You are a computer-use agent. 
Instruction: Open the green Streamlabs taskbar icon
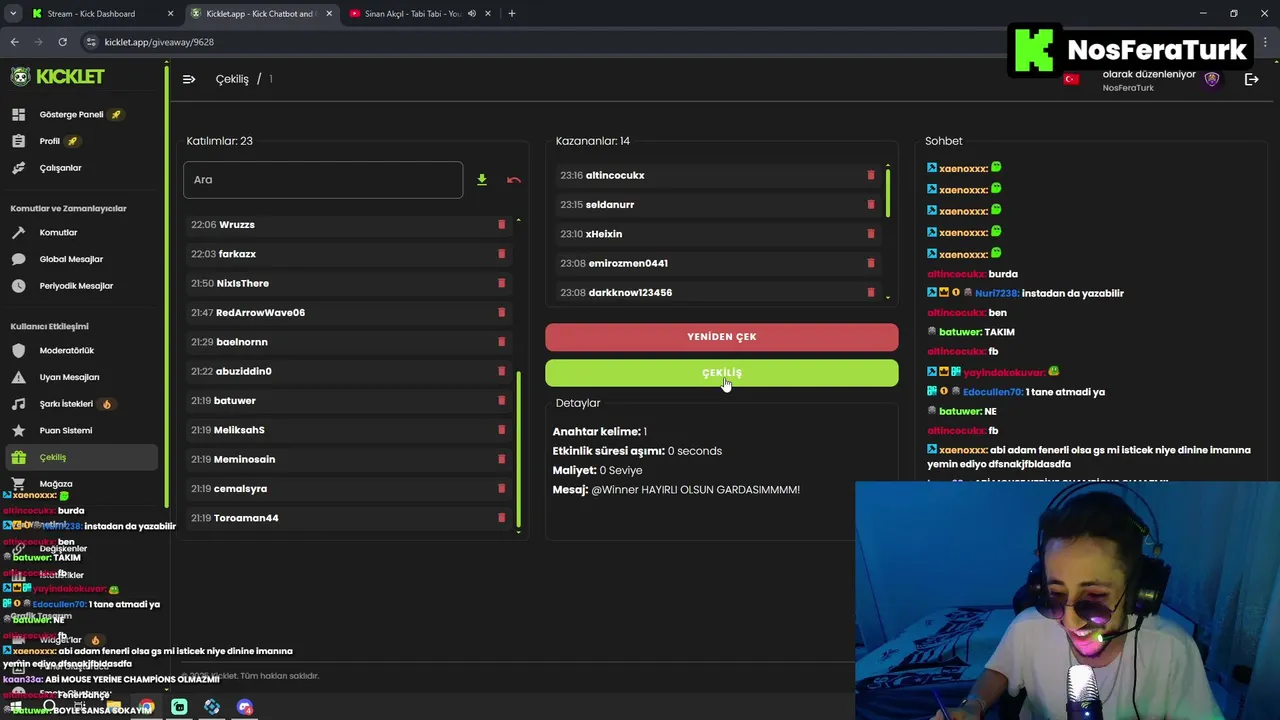pos(179,707)
